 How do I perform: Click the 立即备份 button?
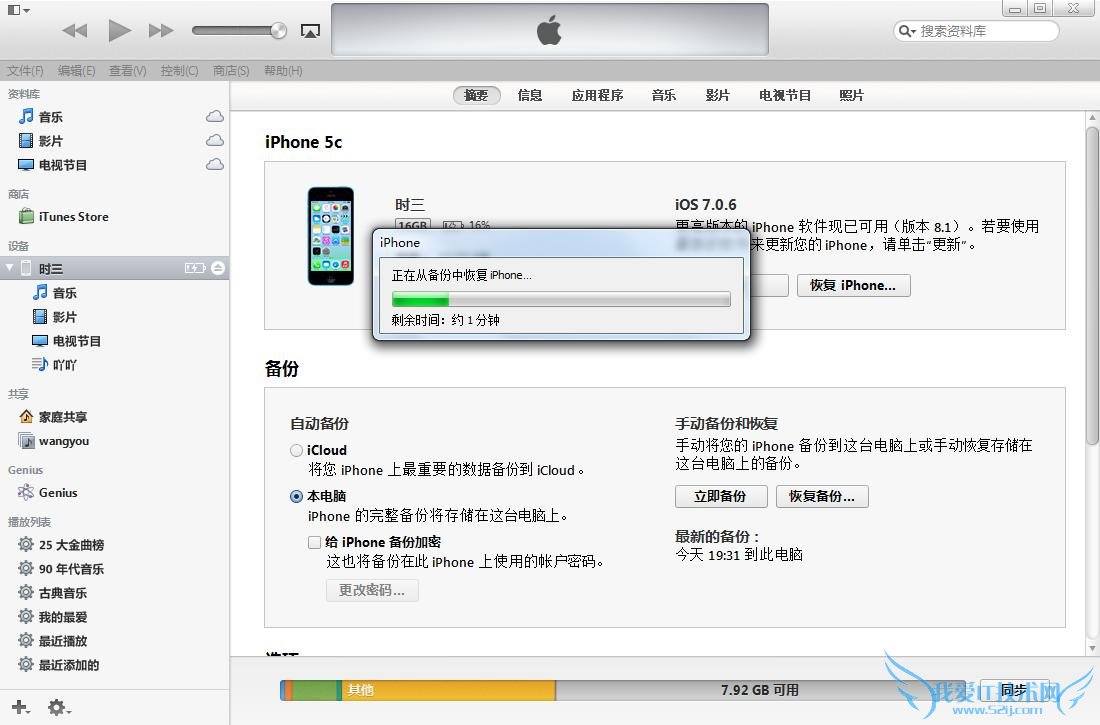[x=720, y=496]
